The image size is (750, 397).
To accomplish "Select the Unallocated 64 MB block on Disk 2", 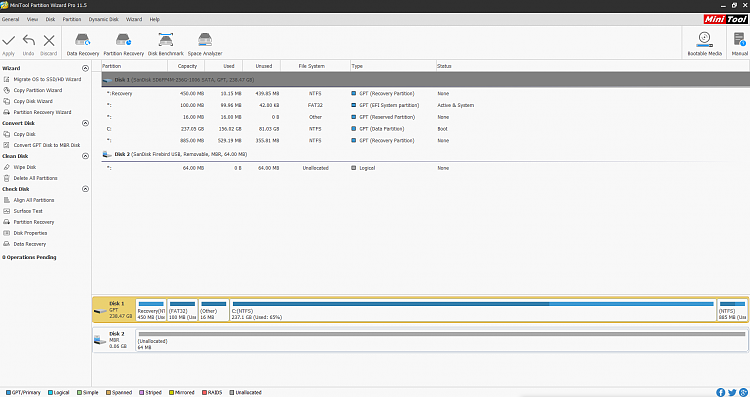I will click(x=441, y=340).
